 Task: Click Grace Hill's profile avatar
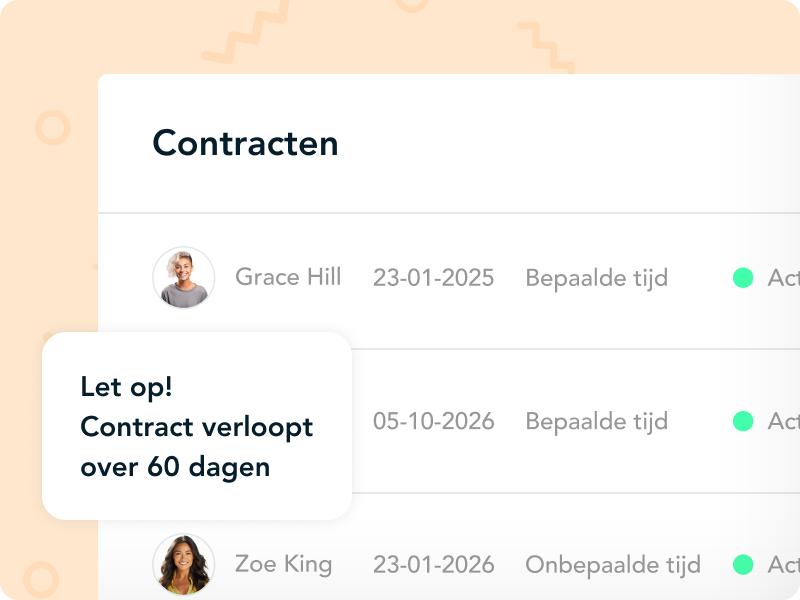tap(183, 277)
